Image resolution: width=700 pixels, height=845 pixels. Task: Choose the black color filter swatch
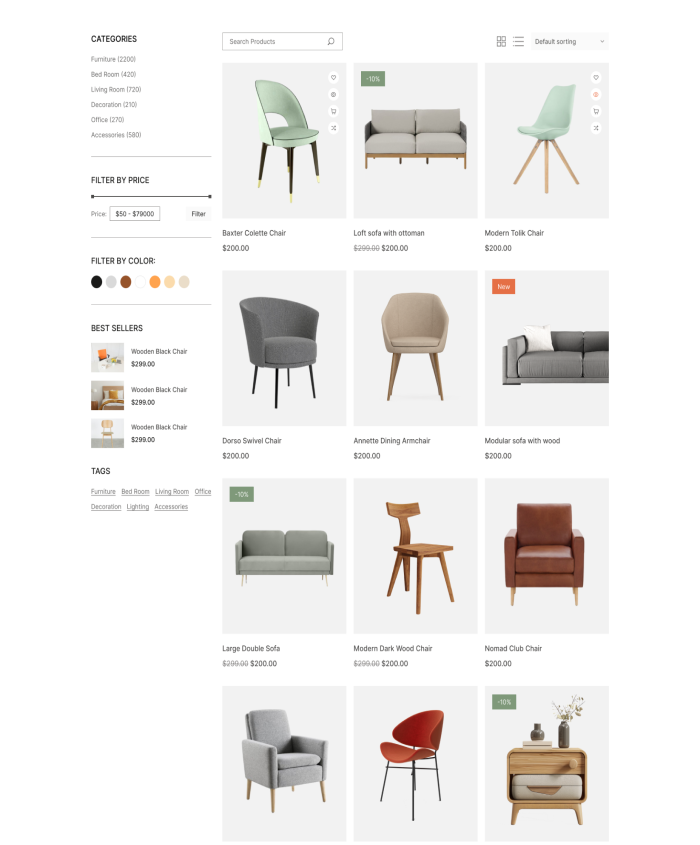pos(96,282)
